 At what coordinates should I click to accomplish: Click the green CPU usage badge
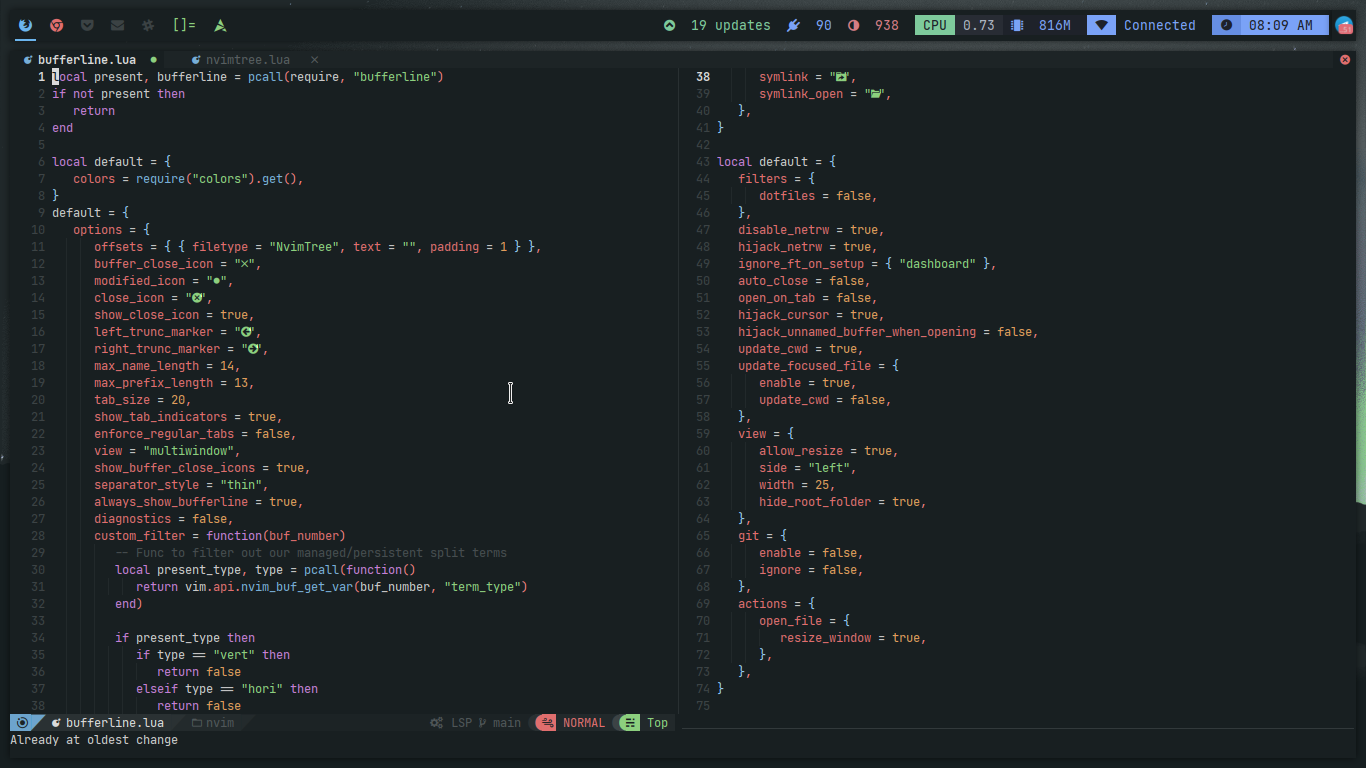point(934,25)
